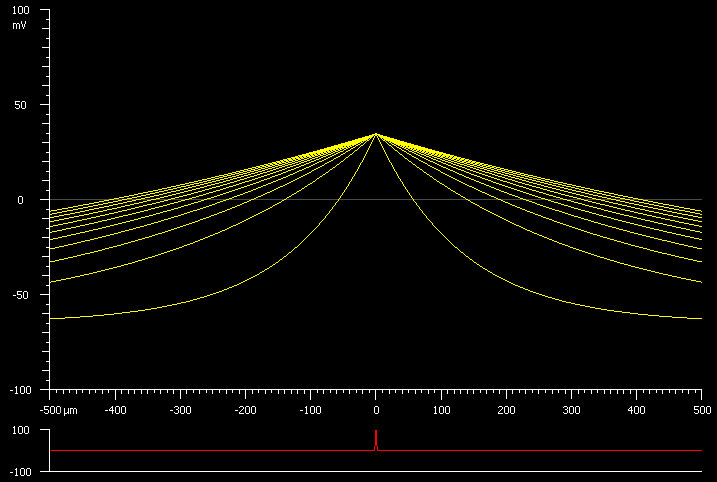Click the positive '400' x-axis label
Screen dimensions: 717x482
point(637,410)
